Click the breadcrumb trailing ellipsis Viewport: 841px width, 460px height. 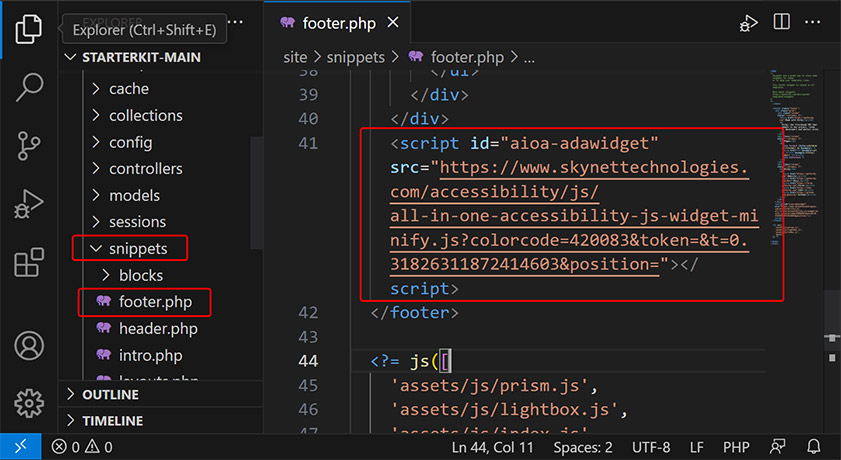click(x=529, y=58)
